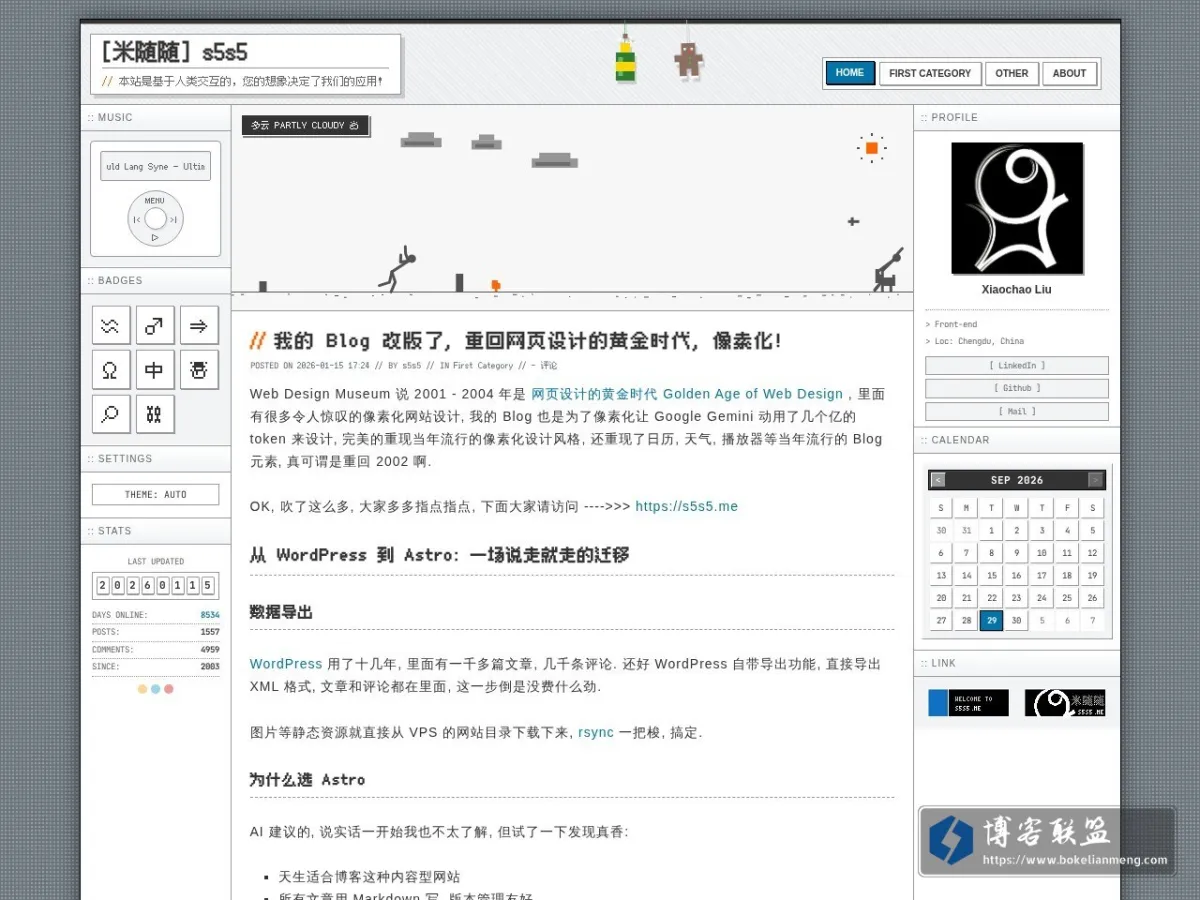
Task: Click the Xiaochao Liu name
Action: point(1016,290)
